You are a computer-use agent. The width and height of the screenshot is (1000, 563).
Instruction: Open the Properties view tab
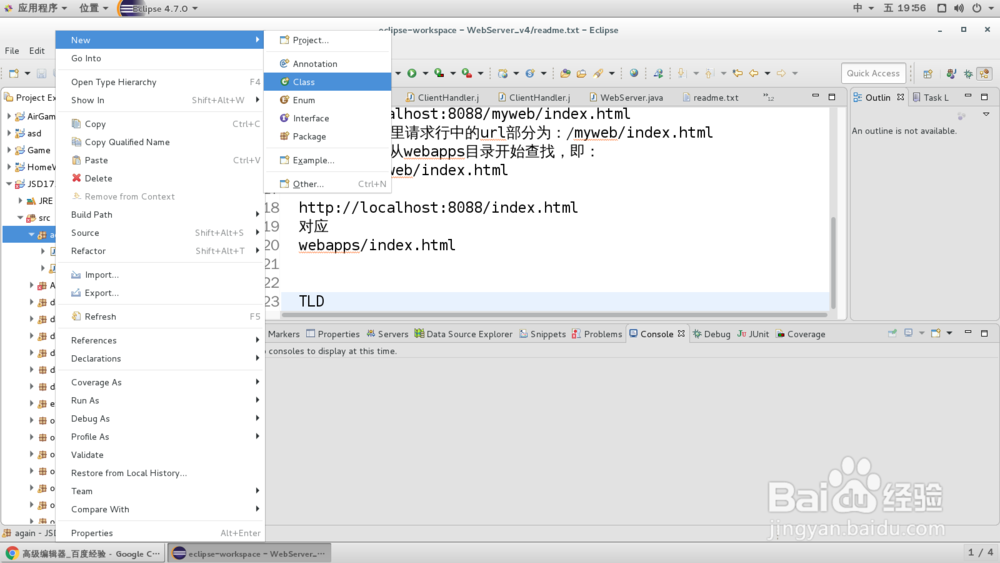pyautogui.click(x=332, y=334)
